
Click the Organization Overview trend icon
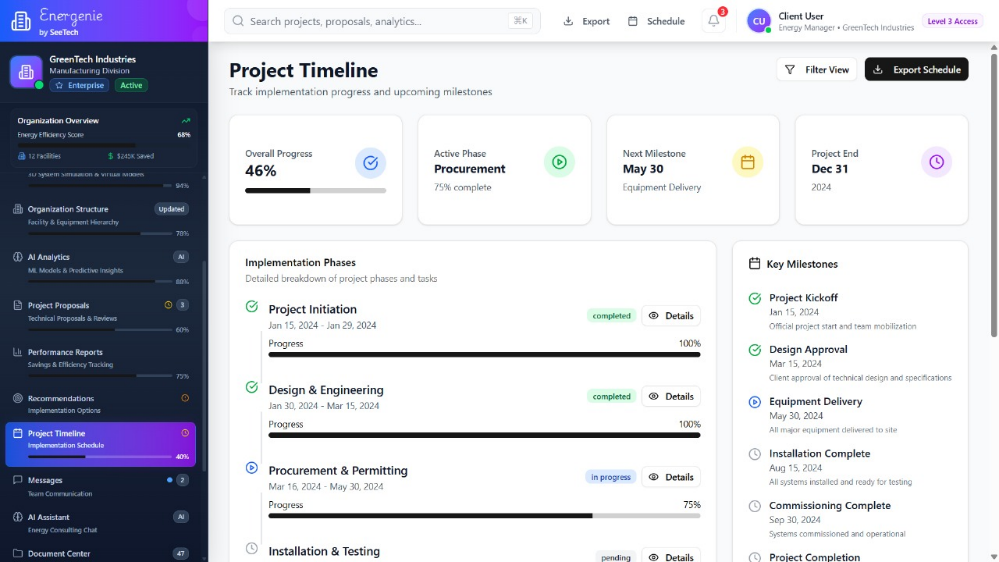(x=185, y=120)
